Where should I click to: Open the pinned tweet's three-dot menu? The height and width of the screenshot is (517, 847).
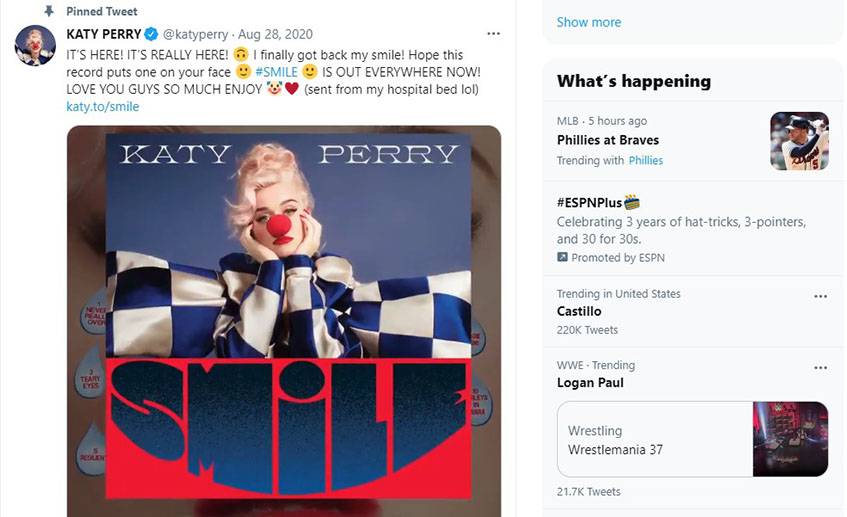pyautogui.click(x=493, y=34)
